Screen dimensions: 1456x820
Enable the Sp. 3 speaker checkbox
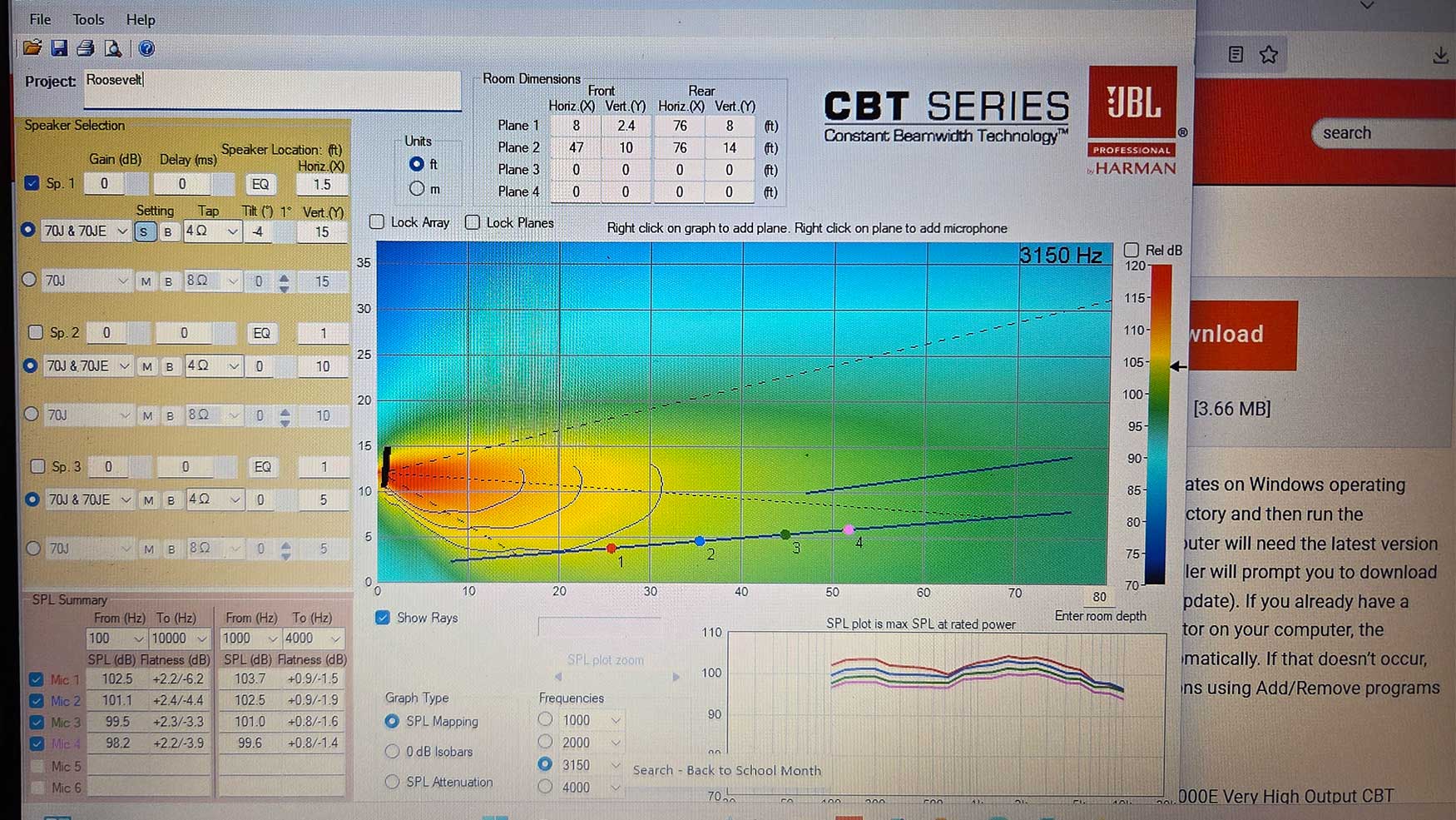click(x=37, y=466)
